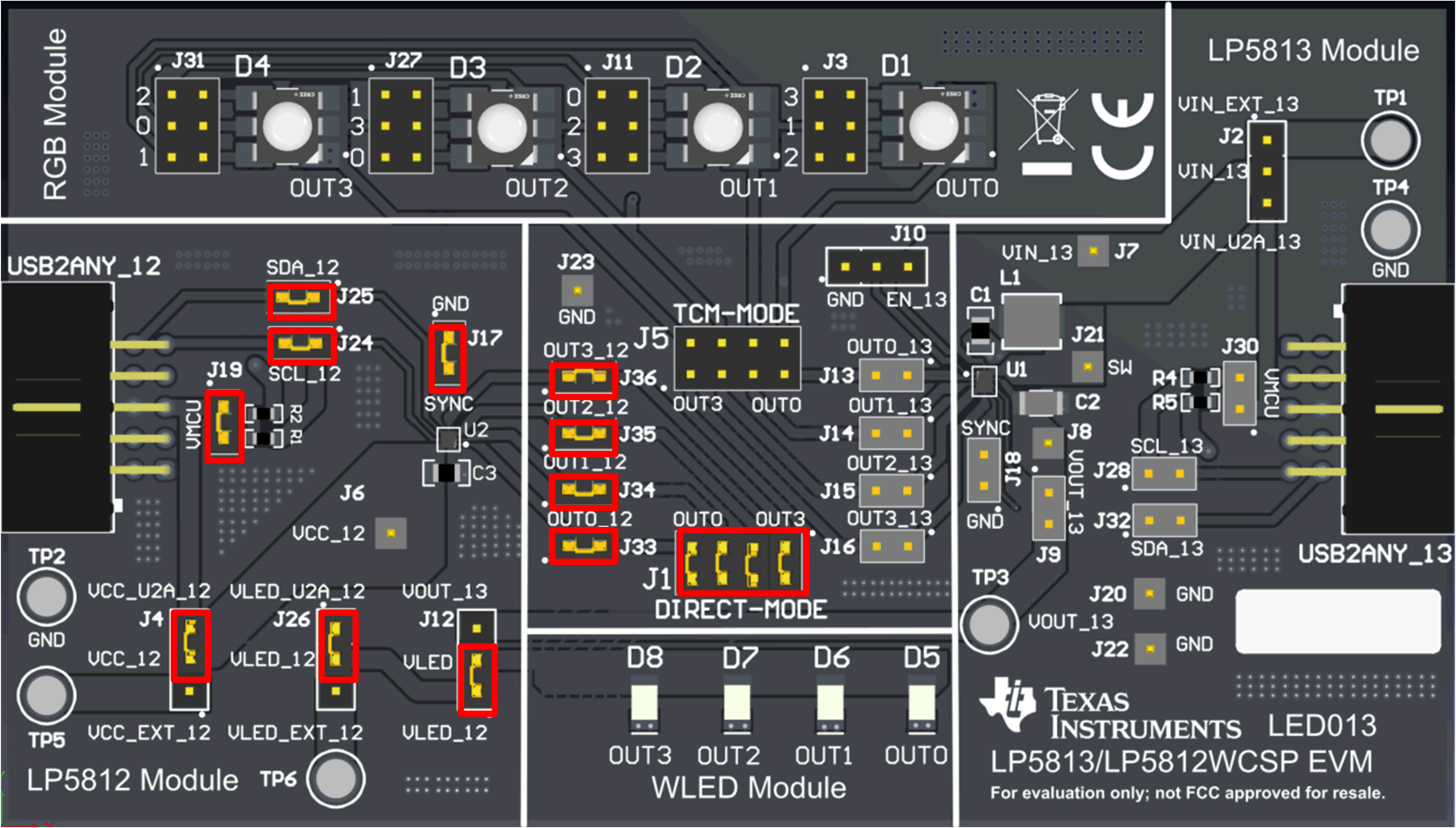
Task: Click the USB2ANY_12 connector
Action: click(x=59, y=407)
